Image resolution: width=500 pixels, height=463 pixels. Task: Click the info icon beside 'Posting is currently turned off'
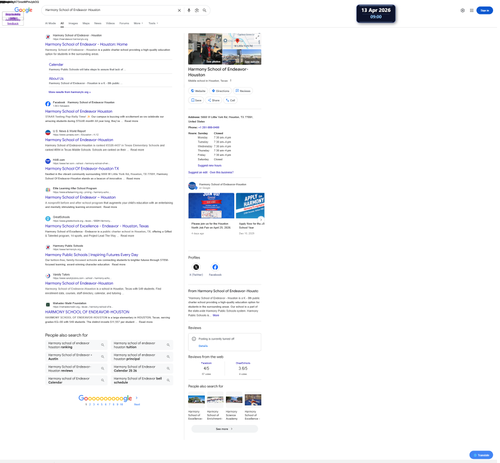194,339
